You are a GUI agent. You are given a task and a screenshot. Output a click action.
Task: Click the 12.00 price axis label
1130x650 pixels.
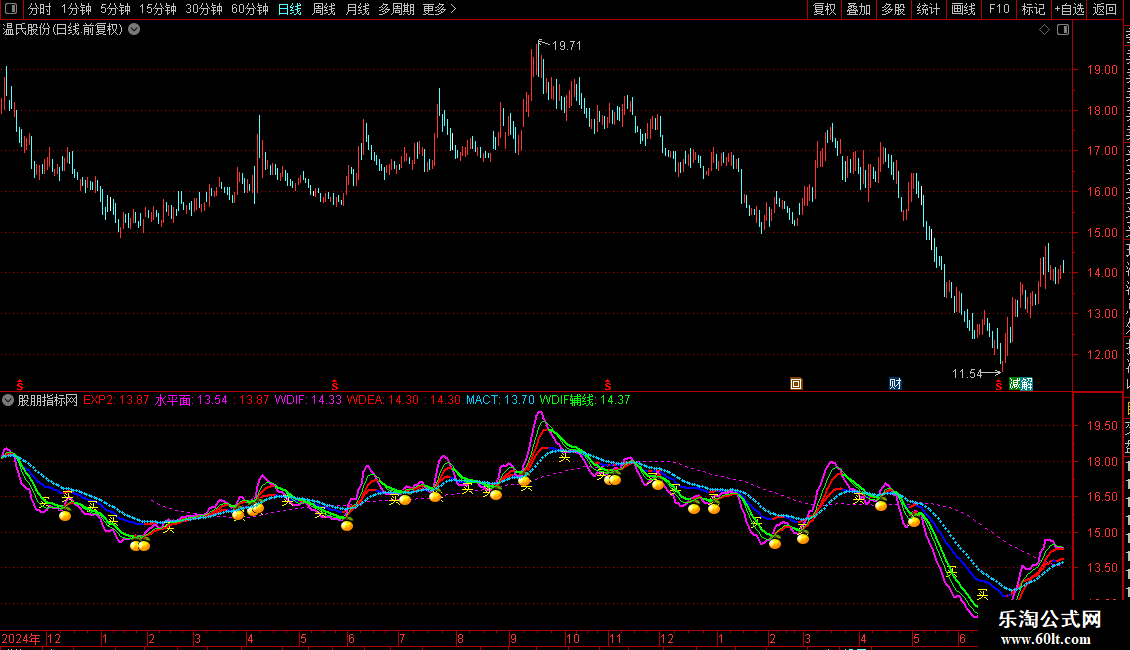tap(1103, 355)
